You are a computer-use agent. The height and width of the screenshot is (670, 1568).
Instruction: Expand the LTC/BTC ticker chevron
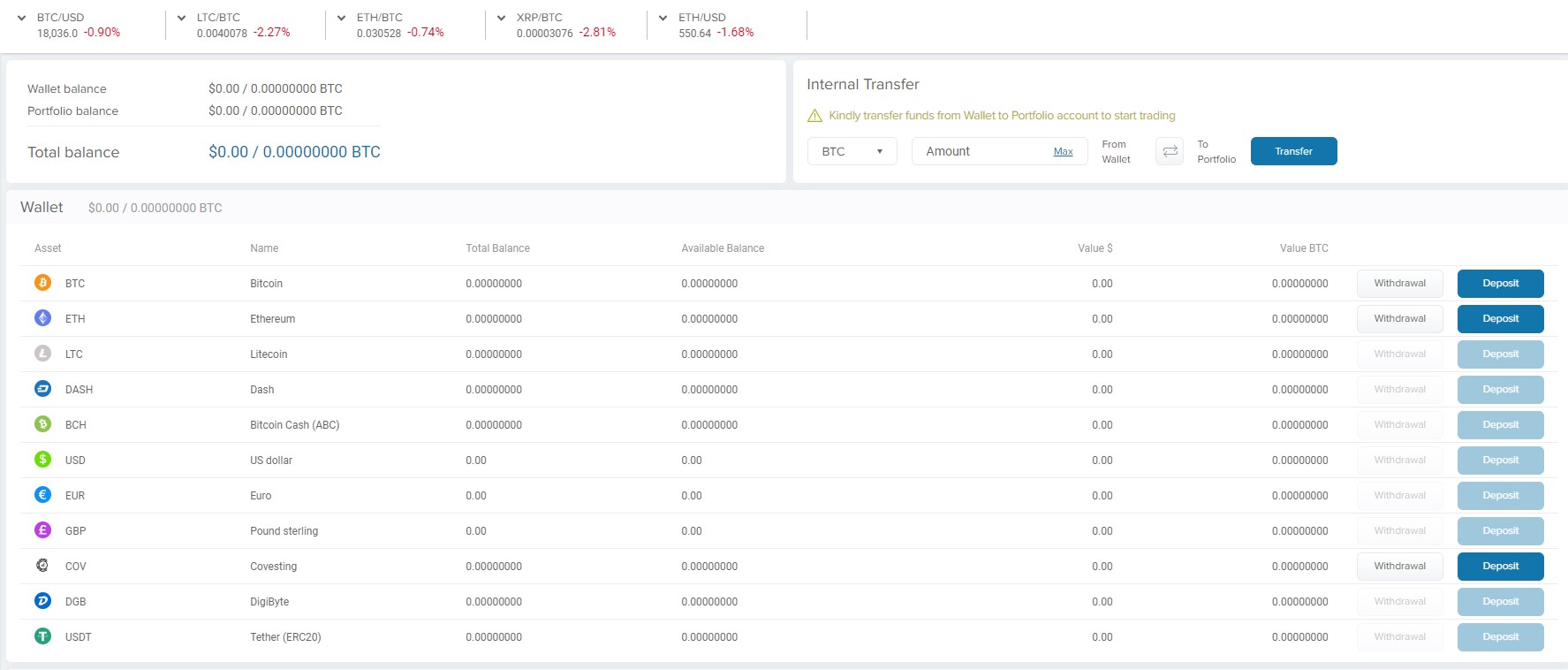coord(182,18)
